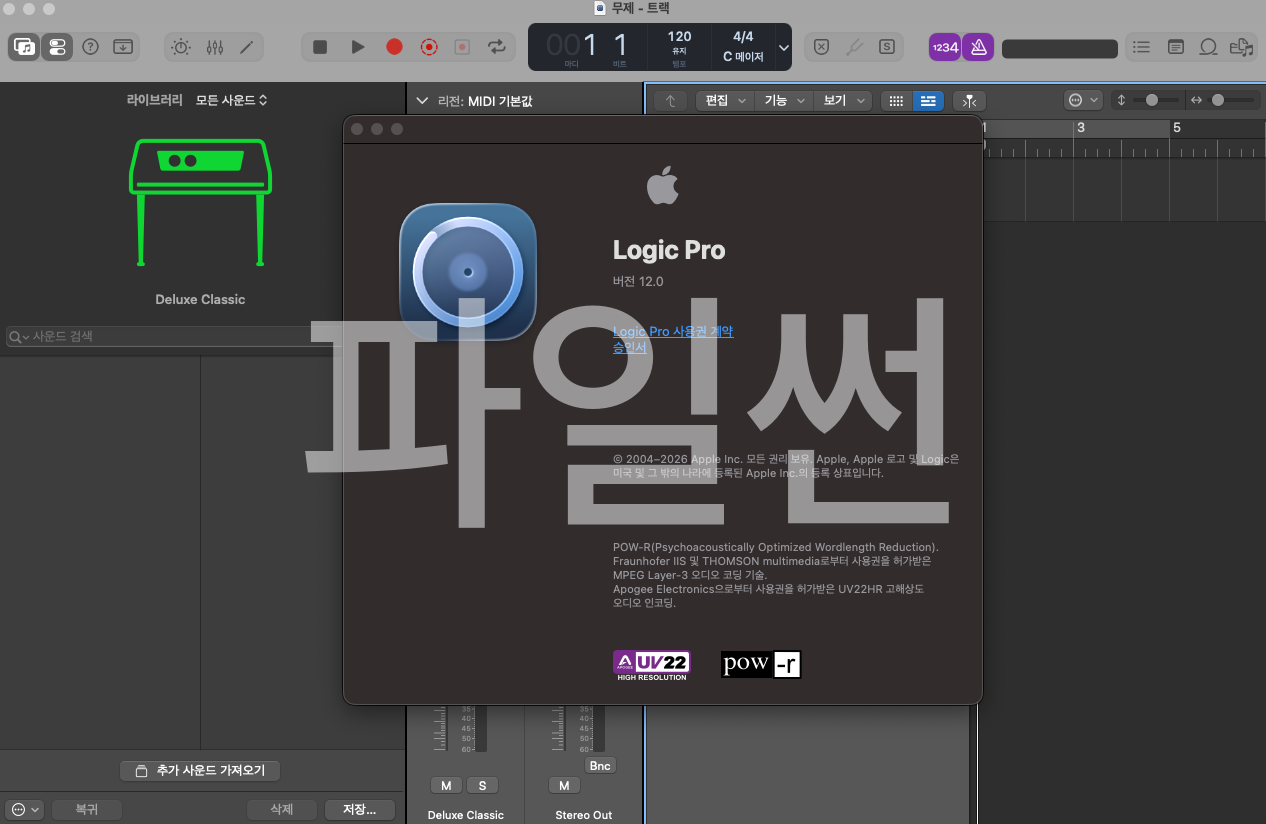Click the '삭제' button

281,810
